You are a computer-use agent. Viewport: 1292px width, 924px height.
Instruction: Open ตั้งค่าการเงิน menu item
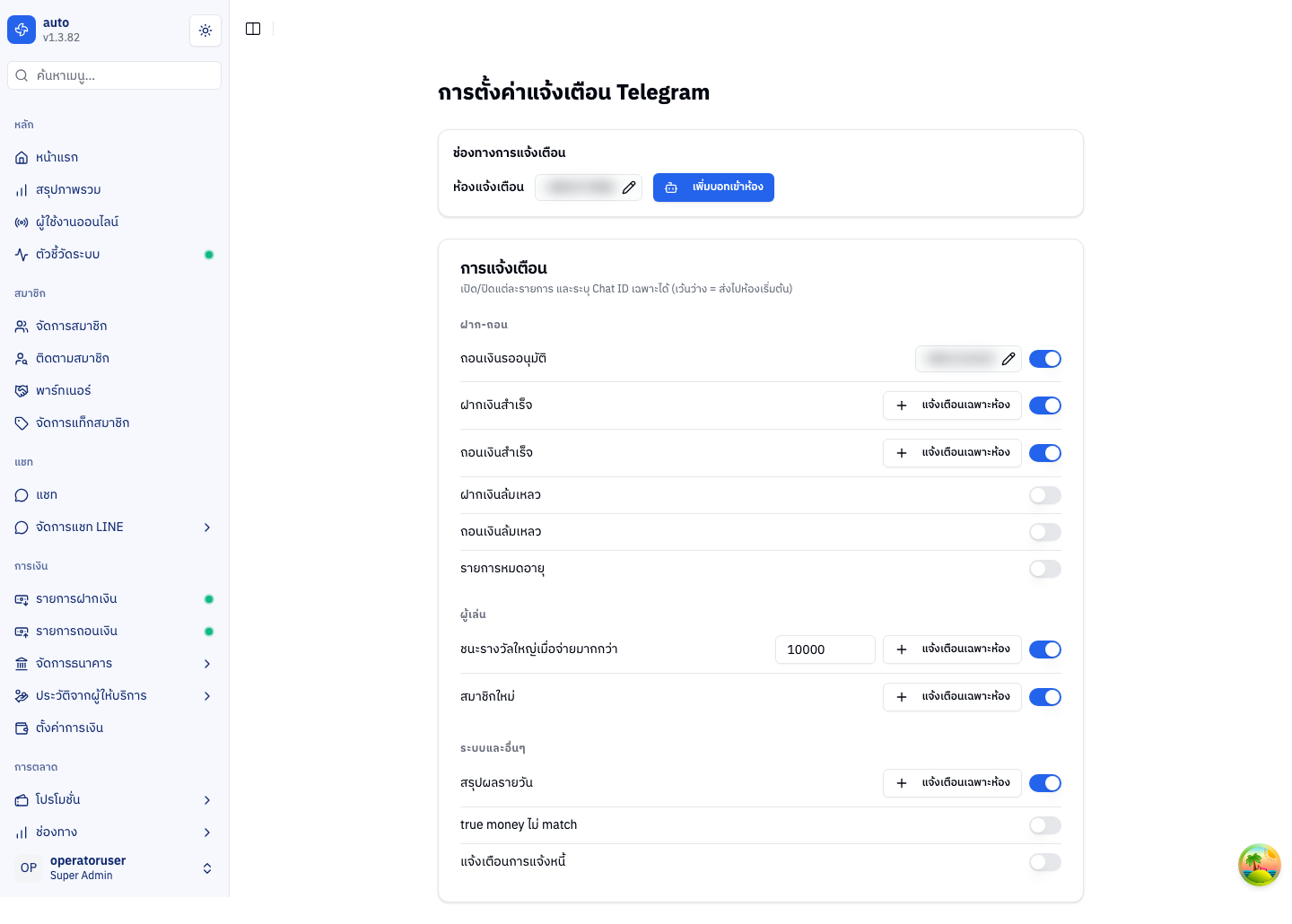(114, 728)
